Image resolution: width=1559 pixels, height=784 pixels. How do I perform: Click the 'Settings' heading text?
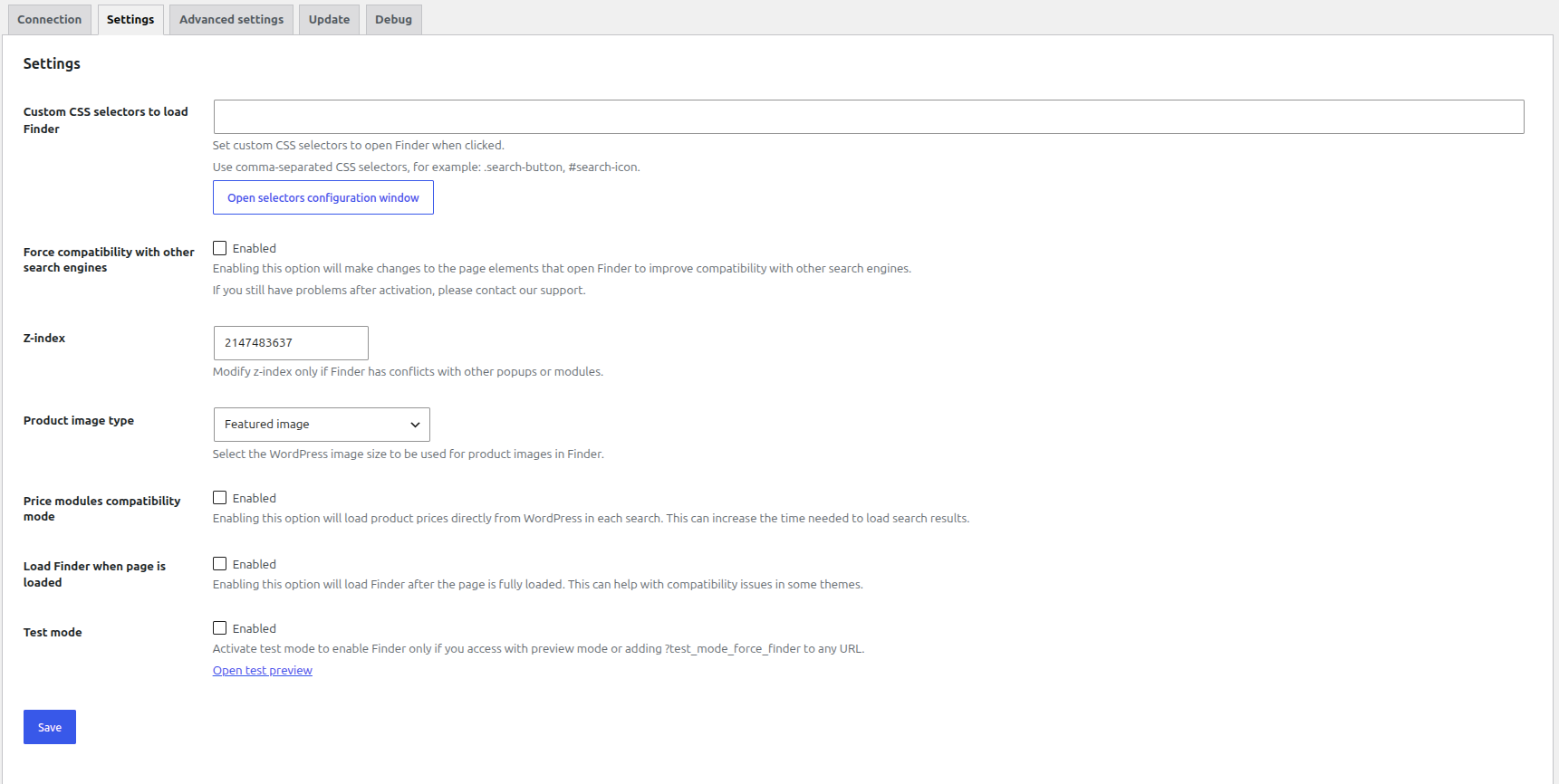tap(52, 64)
